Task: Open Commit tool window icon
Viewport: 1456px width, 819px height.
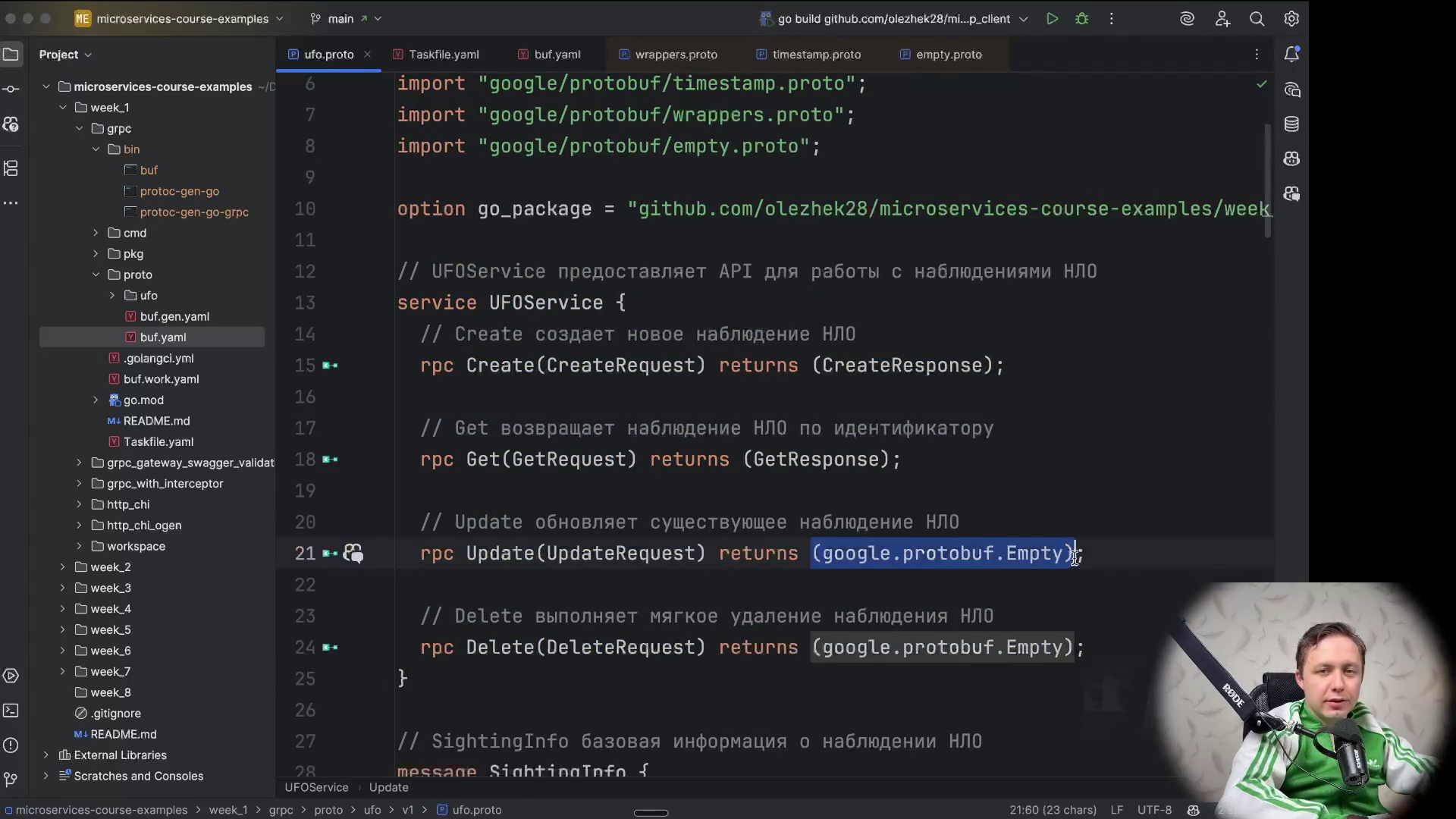Action: coord(11,89)
